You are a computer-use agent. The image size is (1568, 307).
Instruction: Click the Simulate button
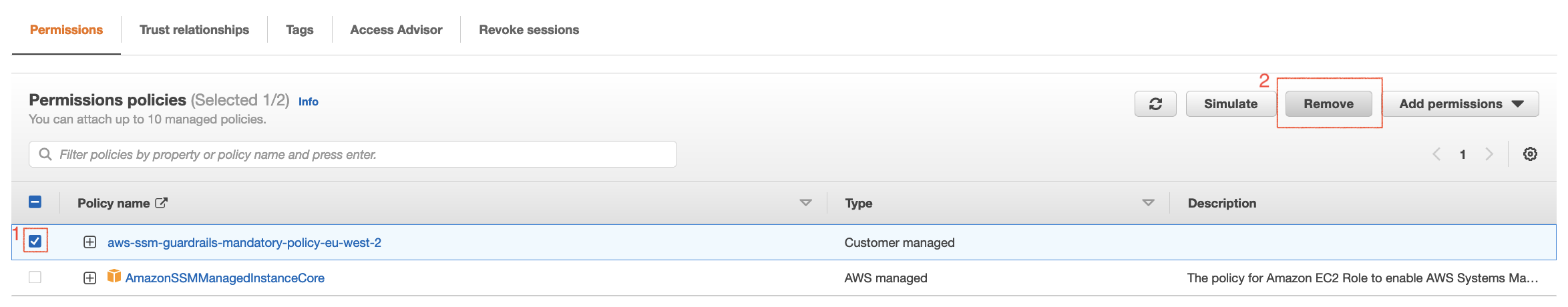1230,104
